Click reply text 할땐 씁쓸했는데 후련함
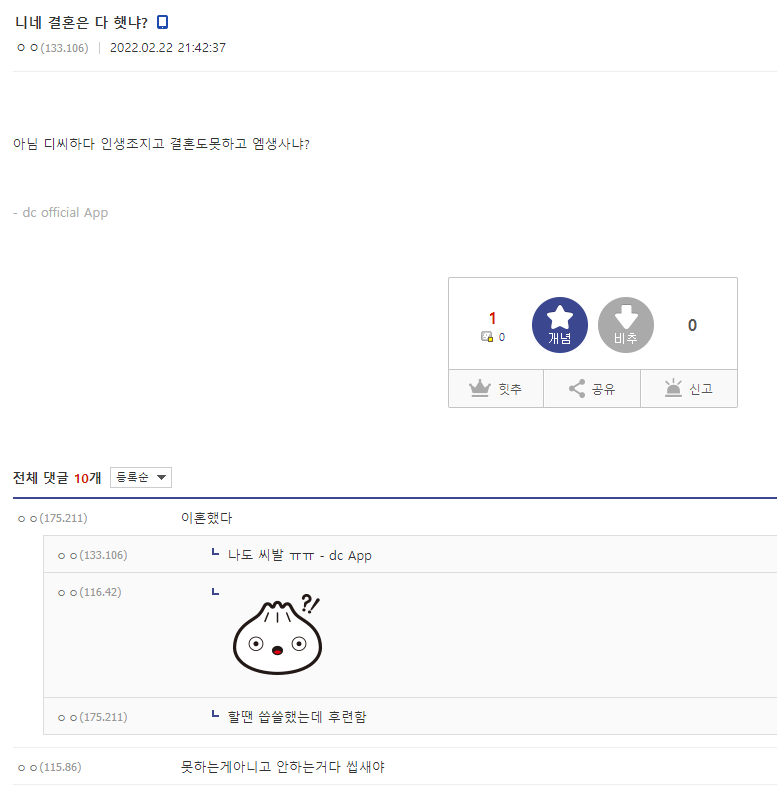 [297, 717]
